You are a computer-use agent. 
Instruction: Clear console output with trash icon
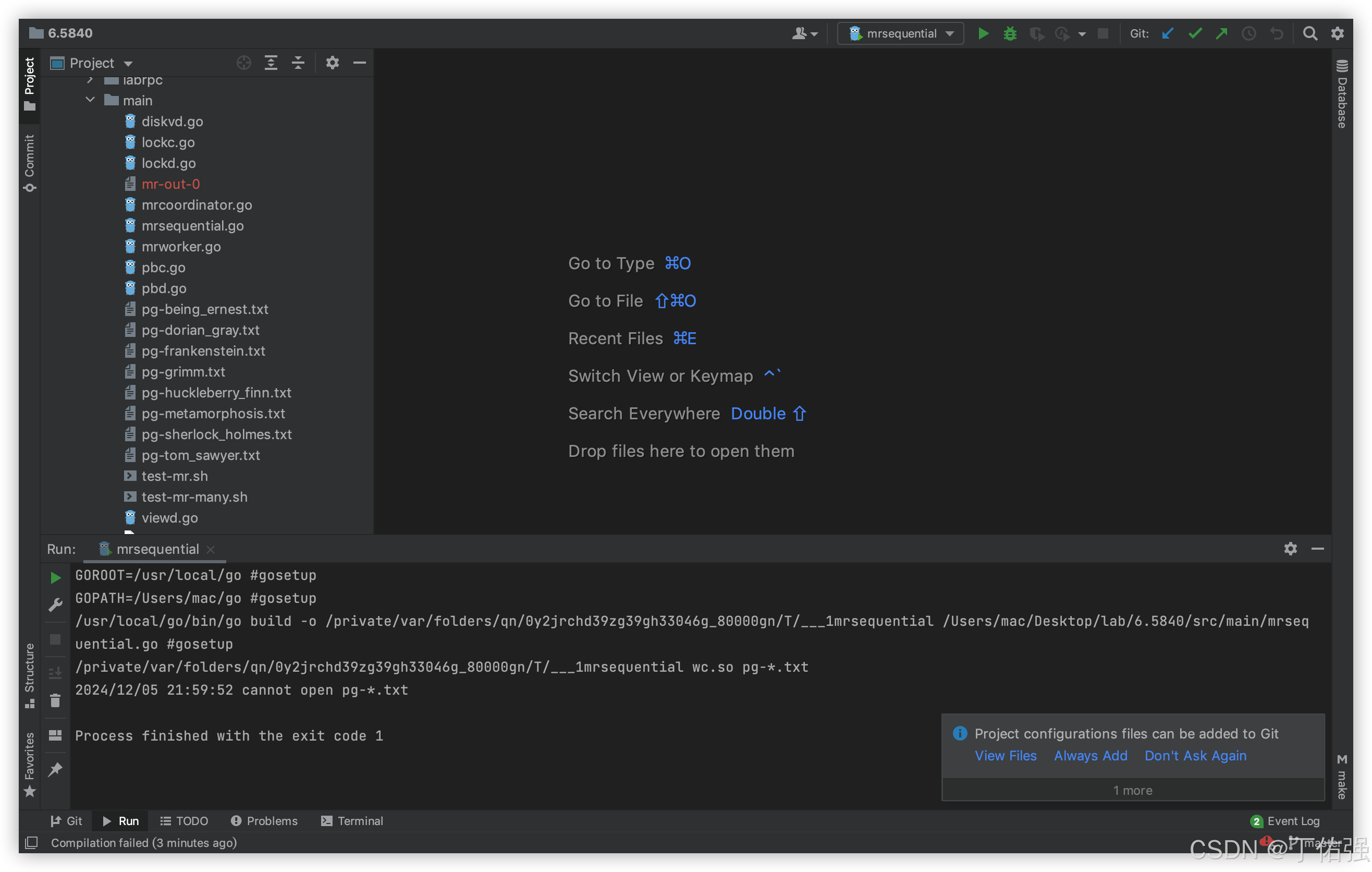click(55, 700)
